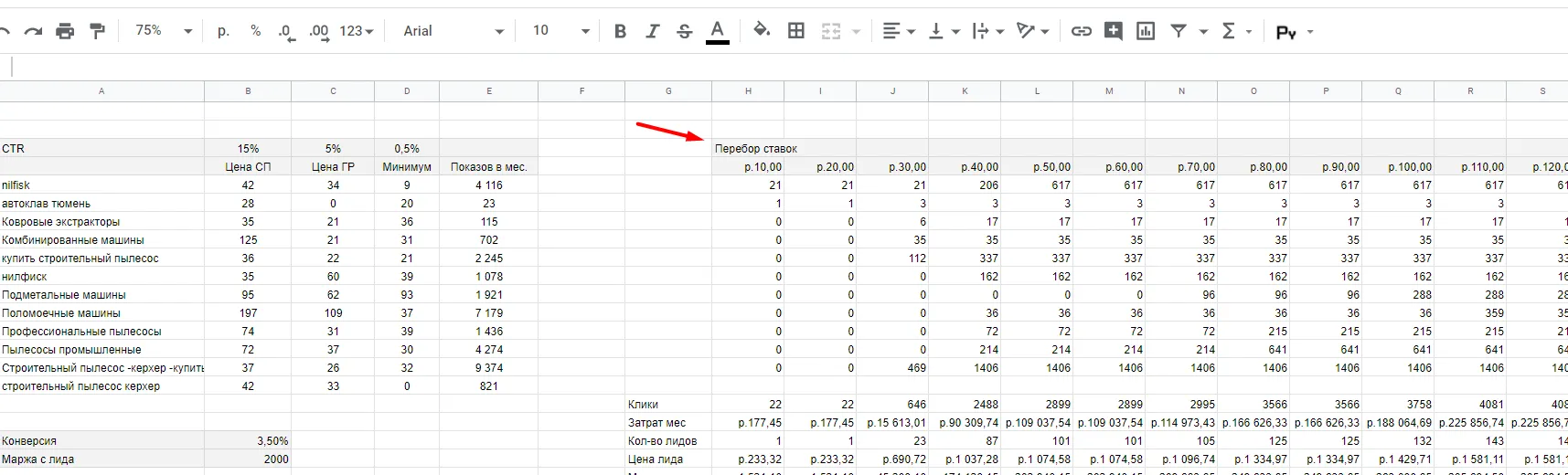Select column E header
Image resolution: width=1568 pixels, height=475 pixels.
(x=489, y=91)
